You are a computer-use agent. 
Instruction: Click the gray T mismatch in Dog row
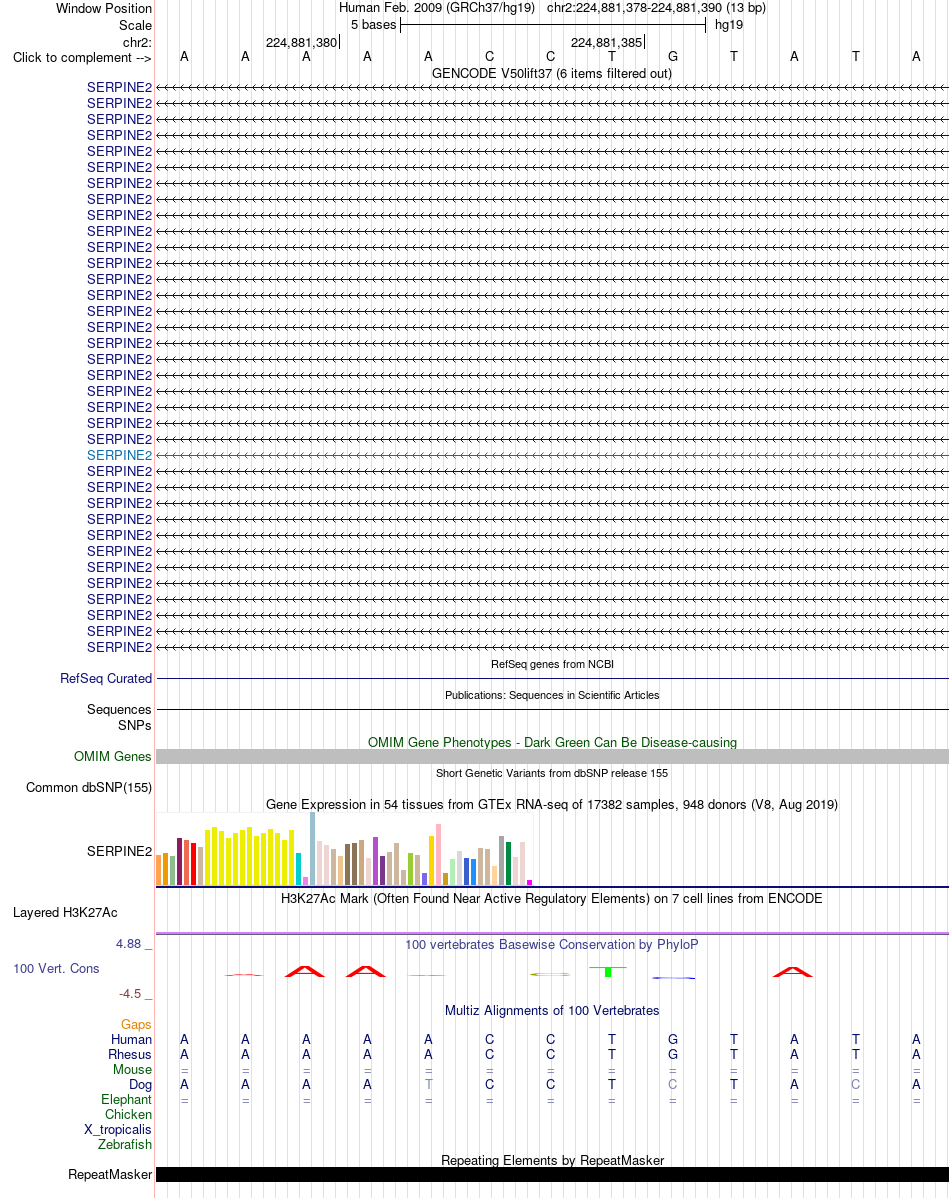coord(429,1084)
